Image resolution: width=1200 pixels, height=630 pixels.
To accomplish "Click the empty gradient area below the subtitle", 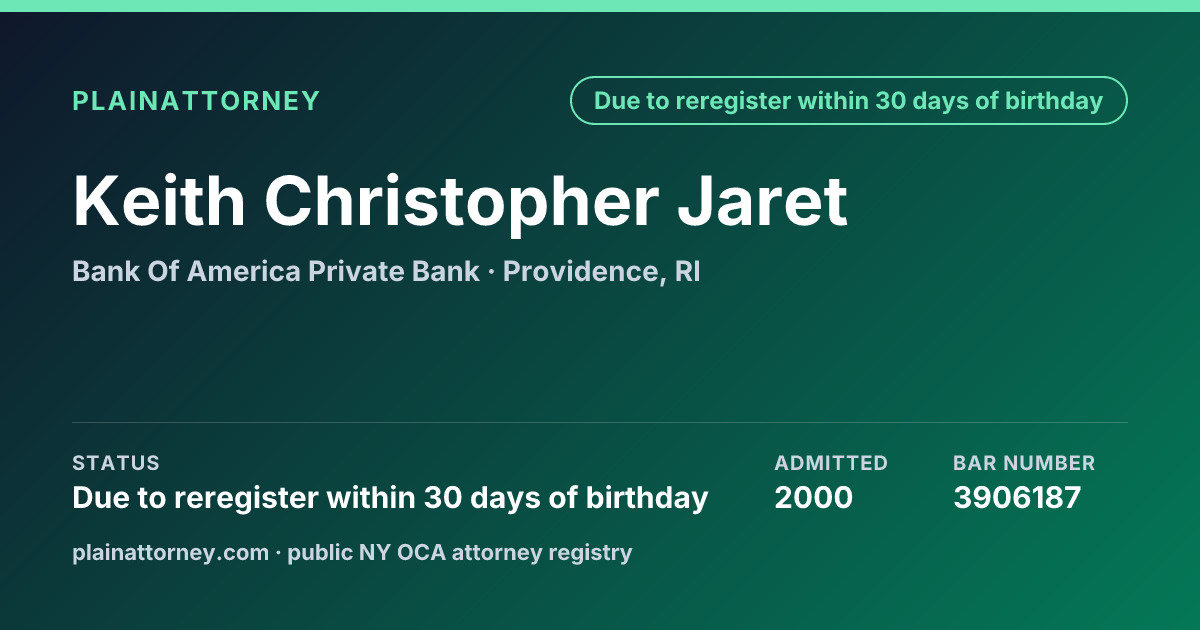I will click(600, 350).
